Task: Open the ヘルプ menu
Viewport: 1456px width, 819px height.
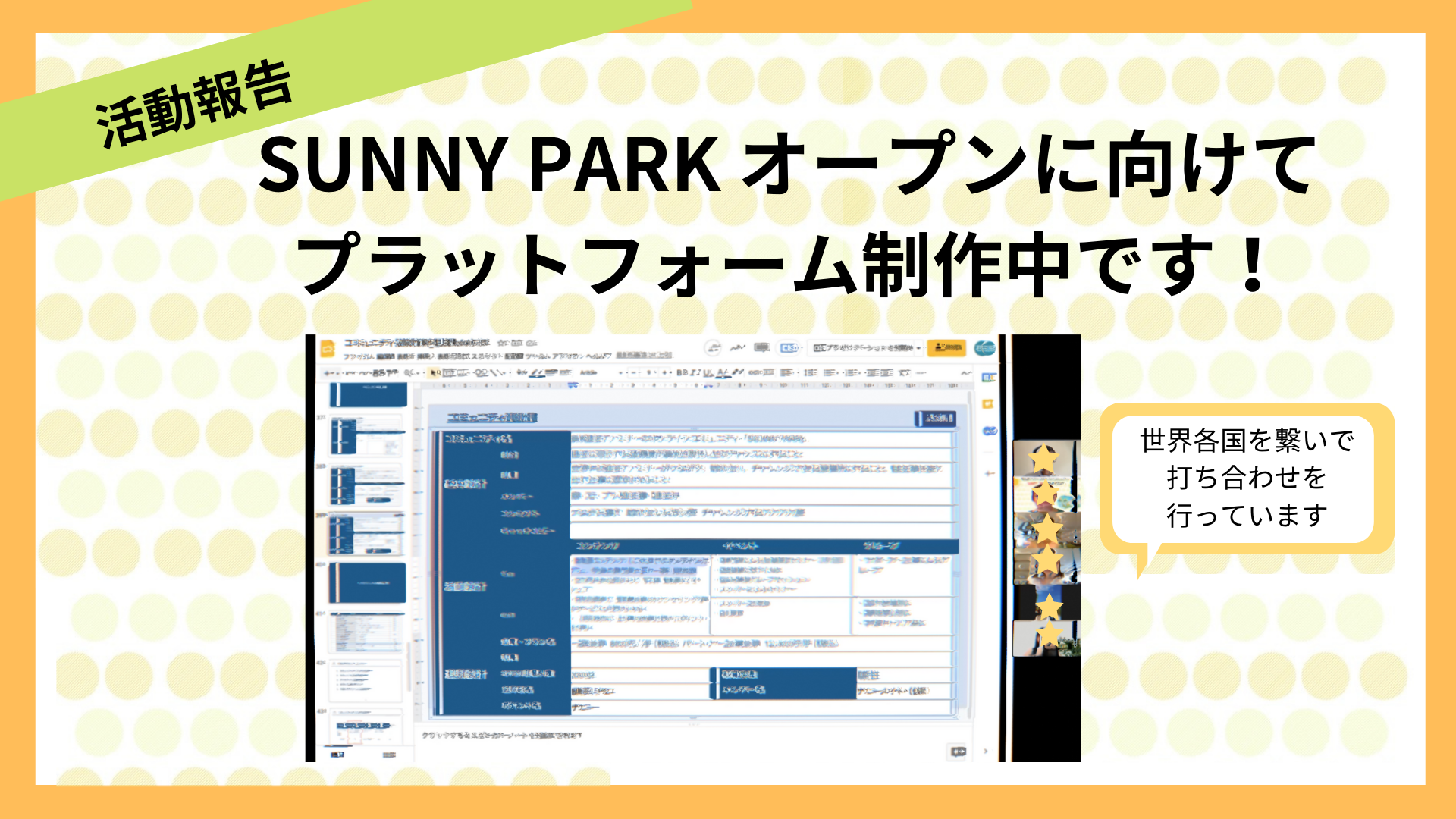Action: 598,356
